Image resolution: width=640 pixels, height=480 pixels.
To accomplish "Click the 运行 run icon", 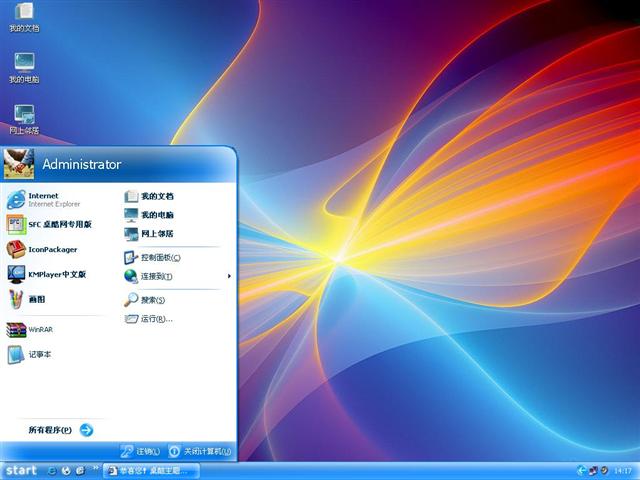I will pyautogui.click(x=131, y=319).
